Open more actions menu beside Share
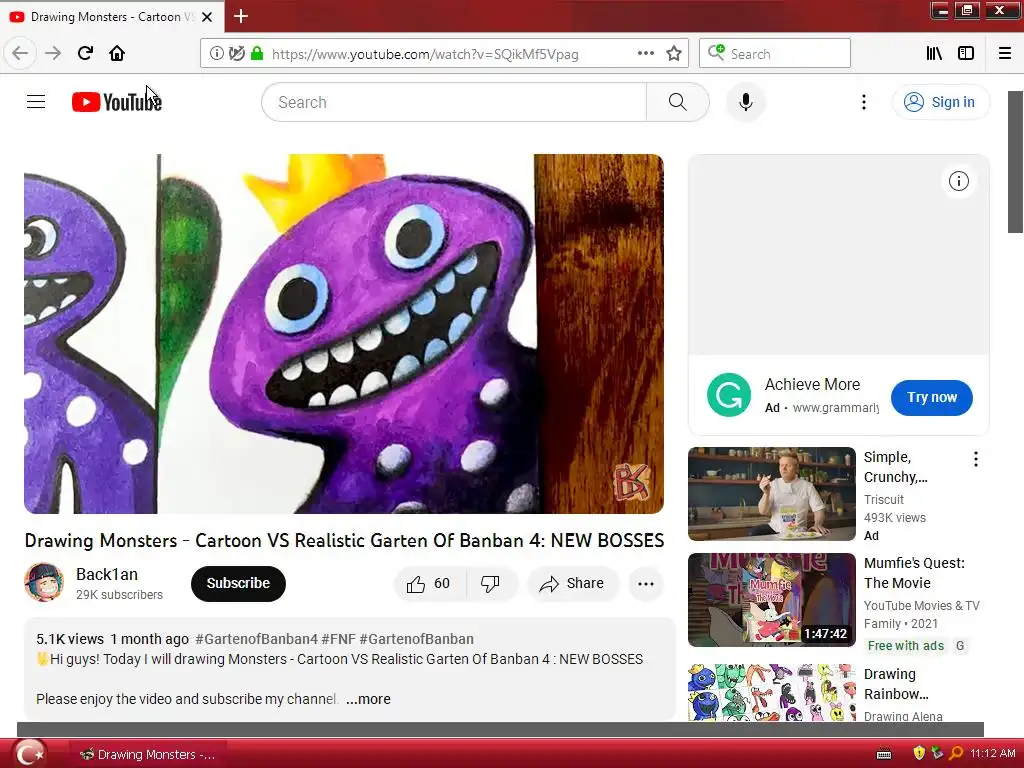The image size is (1024, 768). (x=646, y=584)
